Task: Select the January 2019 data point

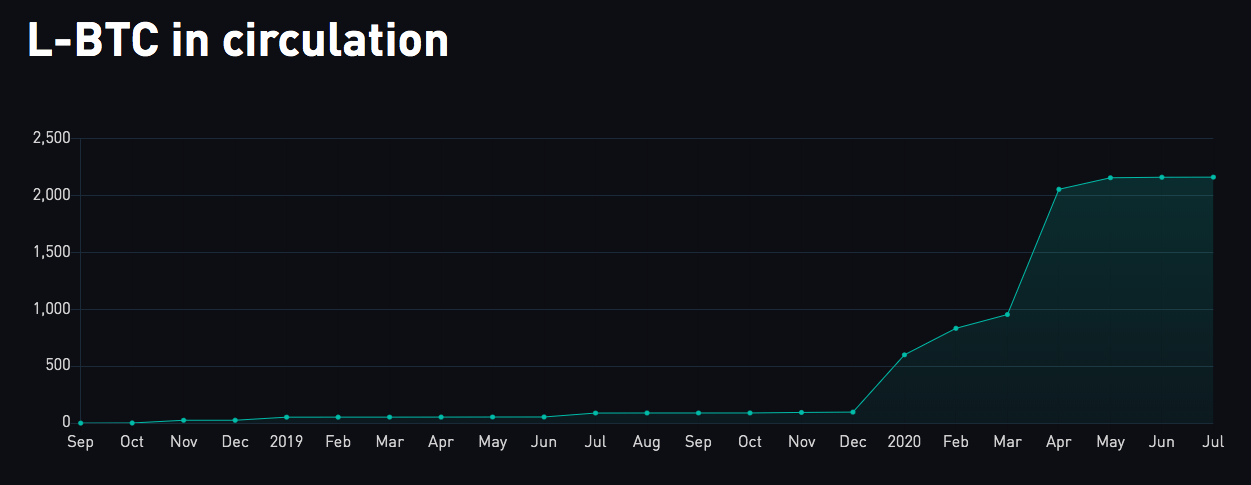Action: (x=286, y=417)
